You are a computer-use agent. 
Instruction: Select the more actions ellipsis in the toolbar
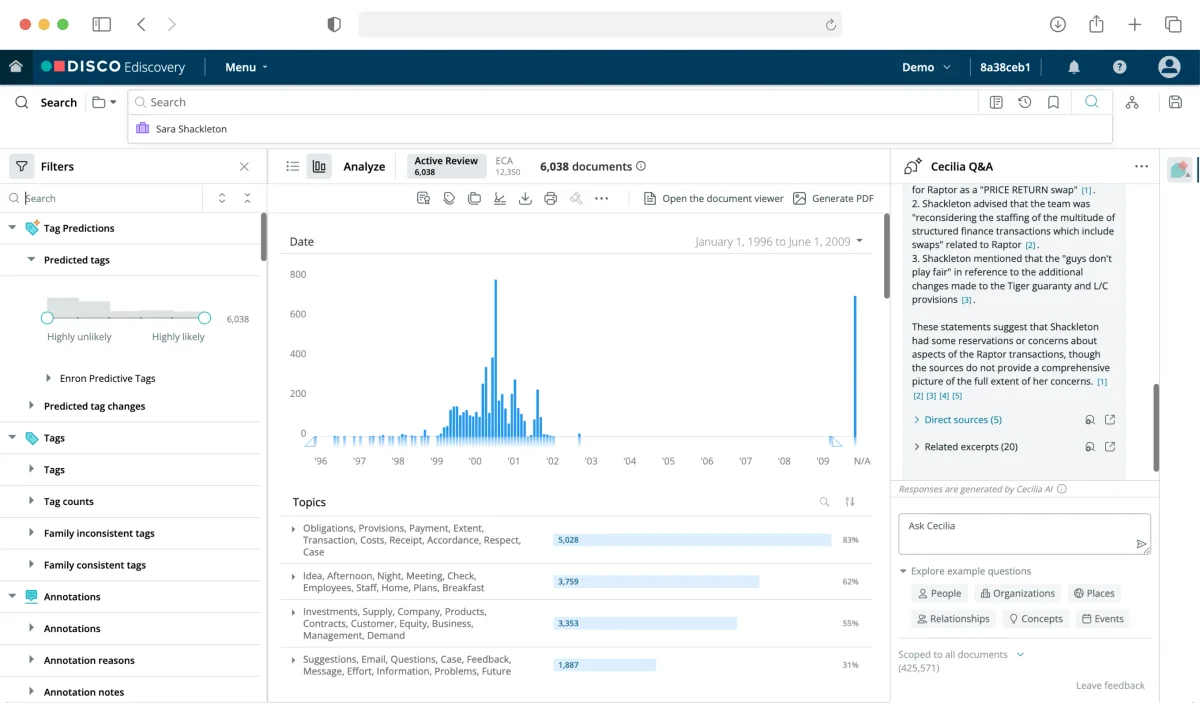(602, 198)
